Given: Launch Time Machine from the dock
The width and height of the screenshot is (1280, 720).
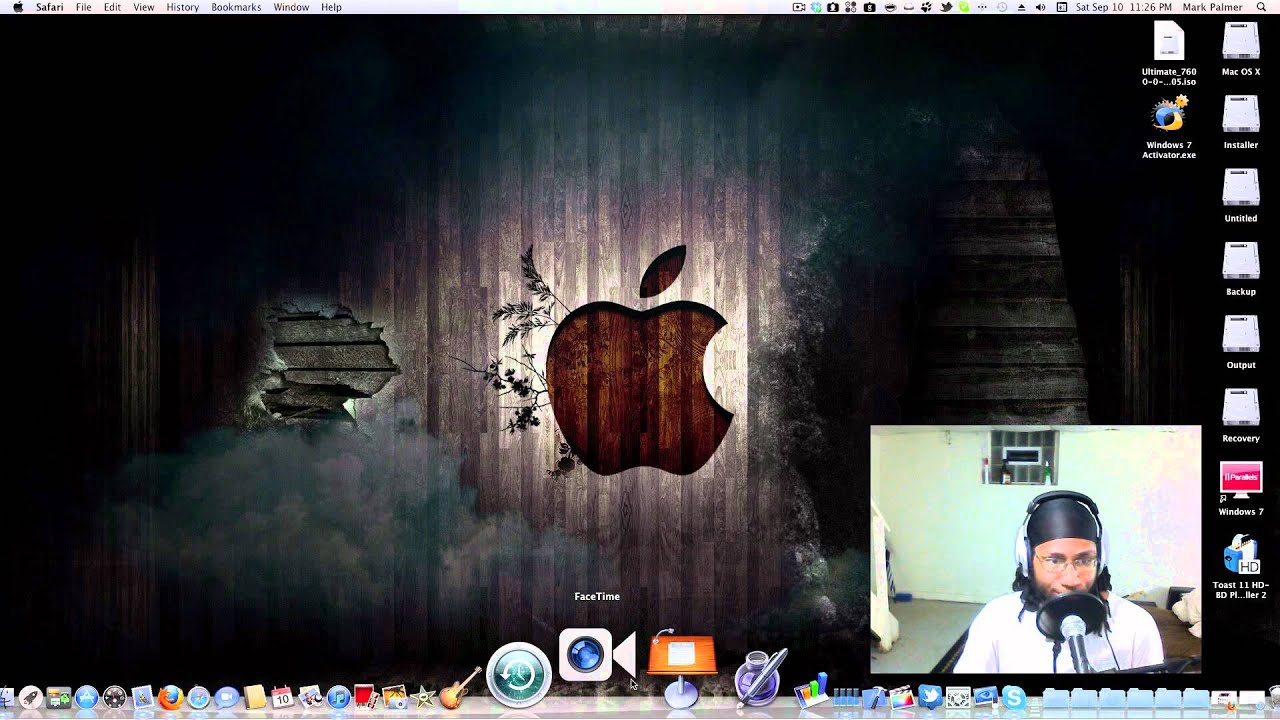Looking at the screenshot, I should coord(519,674).
